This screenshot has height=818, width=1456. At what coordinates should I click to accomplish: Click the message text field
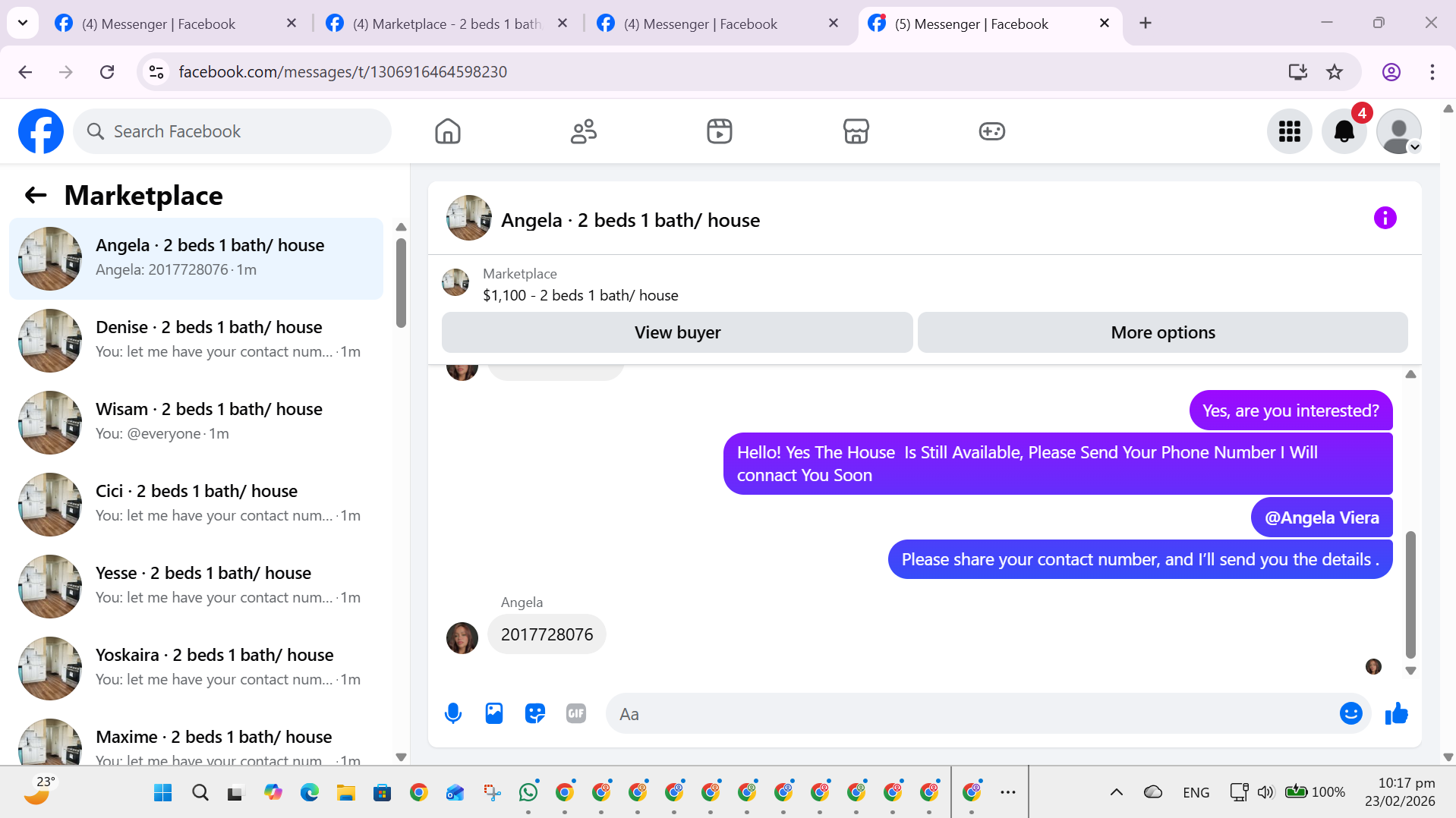pos(972,713)
